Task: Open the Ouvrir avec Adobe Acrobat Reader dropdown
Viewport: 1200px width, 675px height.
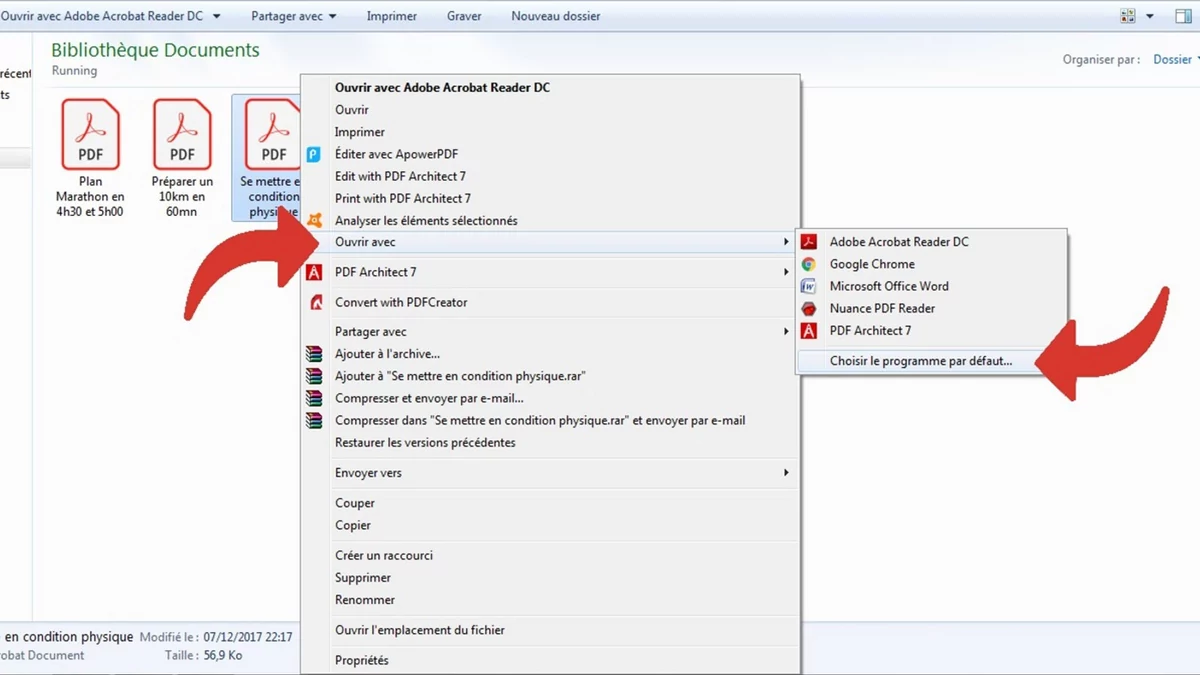Action: (x=214, y=15)
